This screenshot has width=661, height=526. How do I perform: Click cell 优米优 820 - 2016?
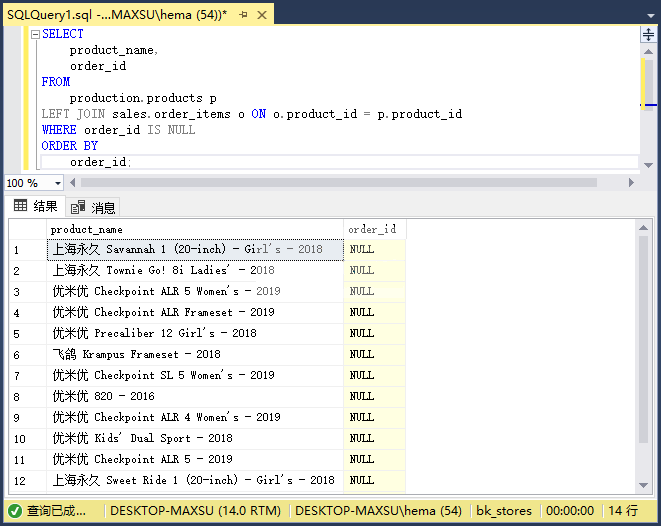[x=195, y=397]
